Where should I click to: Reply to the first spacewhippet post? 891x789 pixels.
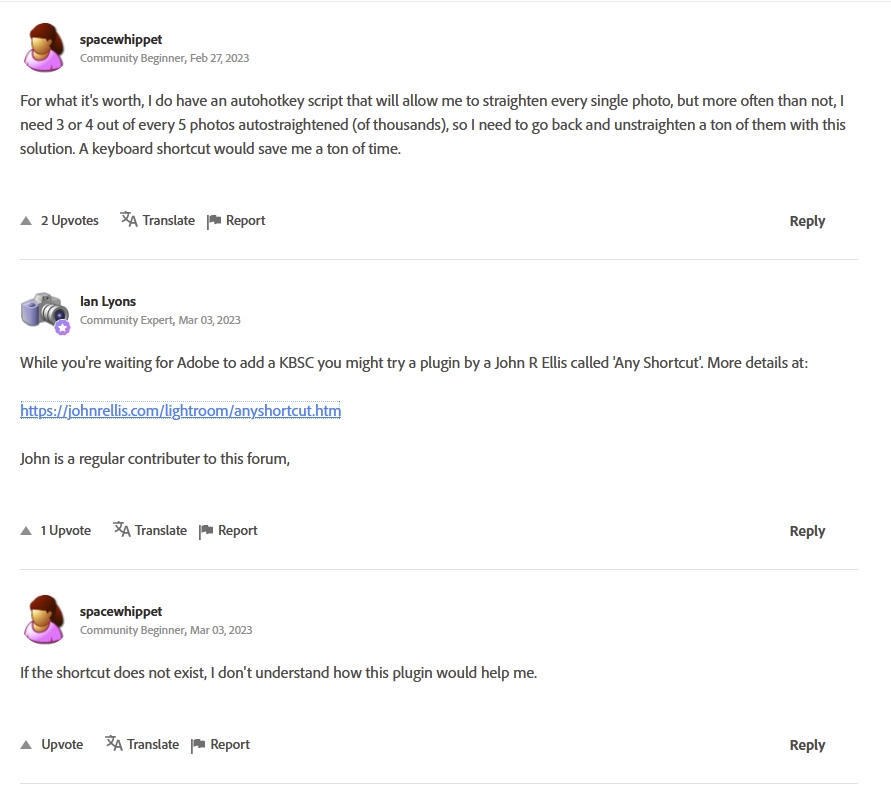tap(806, 221)
